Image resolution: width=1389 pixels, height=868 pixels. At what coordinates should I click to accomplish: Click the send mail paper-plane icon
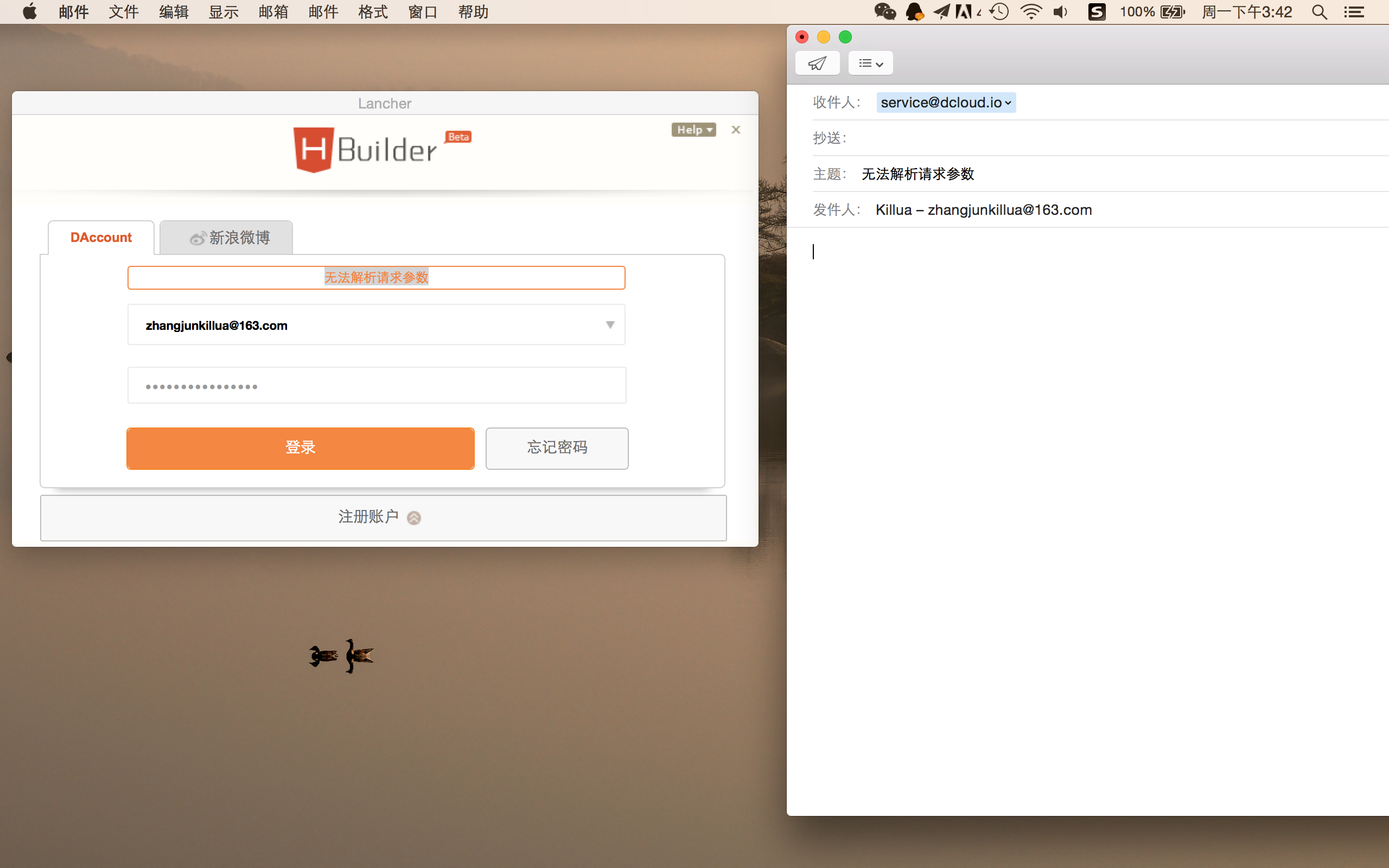817,63
